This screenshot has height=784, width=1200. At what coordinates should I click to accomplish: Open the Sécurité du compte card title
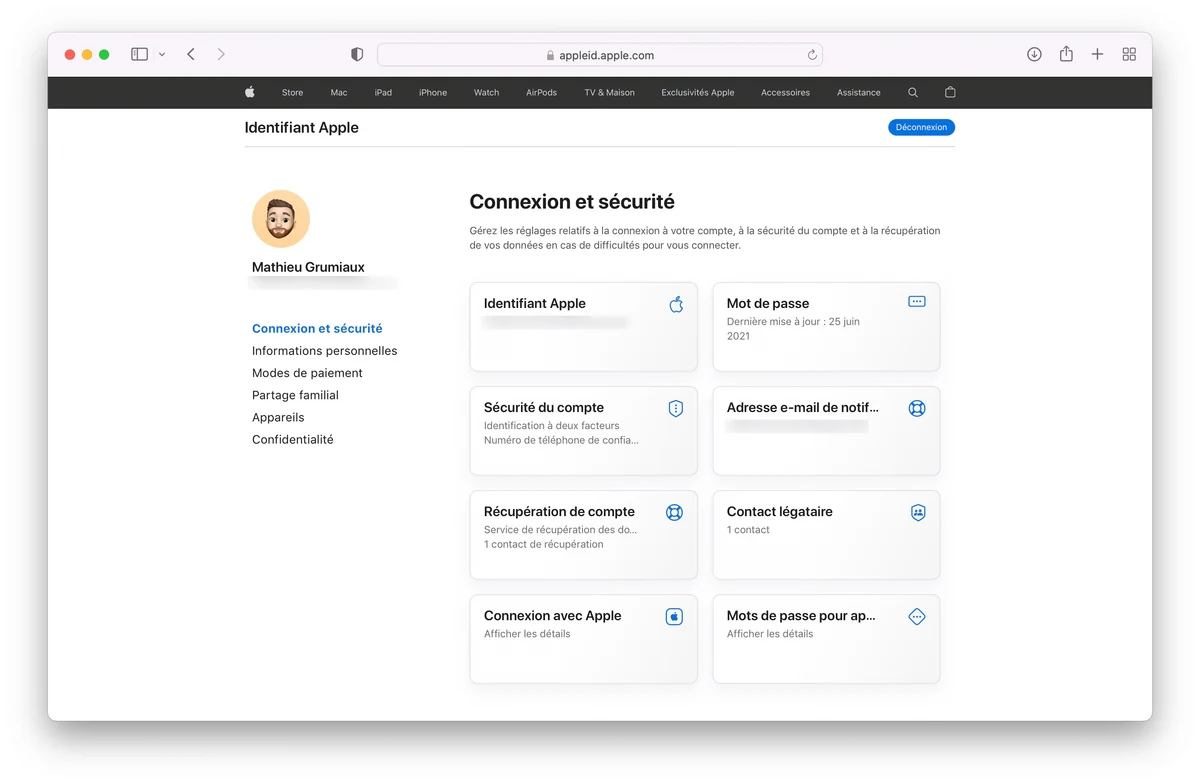pos(544,407)
